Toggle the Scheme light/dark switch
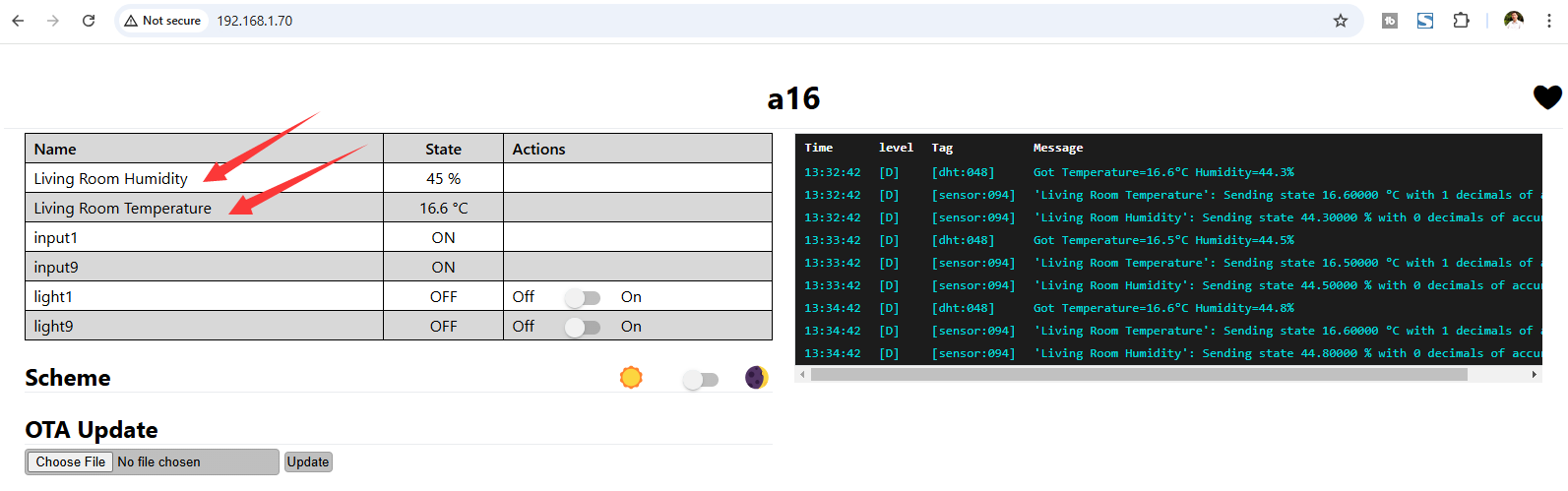This screenshot has height=491, width=1568. click(x=701, y=379)
